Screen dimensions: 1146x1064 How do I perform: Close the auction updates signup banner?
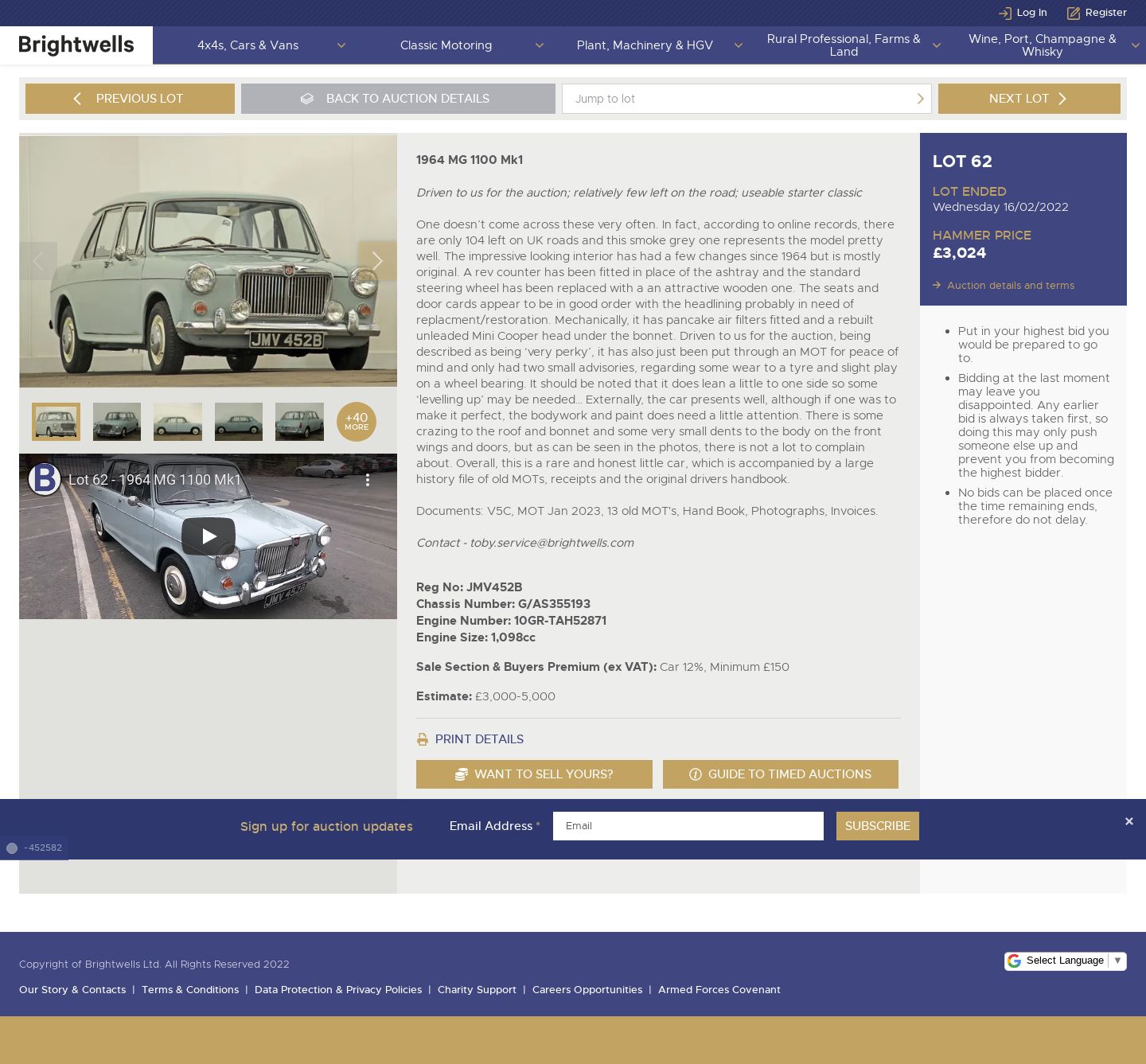tap(1128, 821)
